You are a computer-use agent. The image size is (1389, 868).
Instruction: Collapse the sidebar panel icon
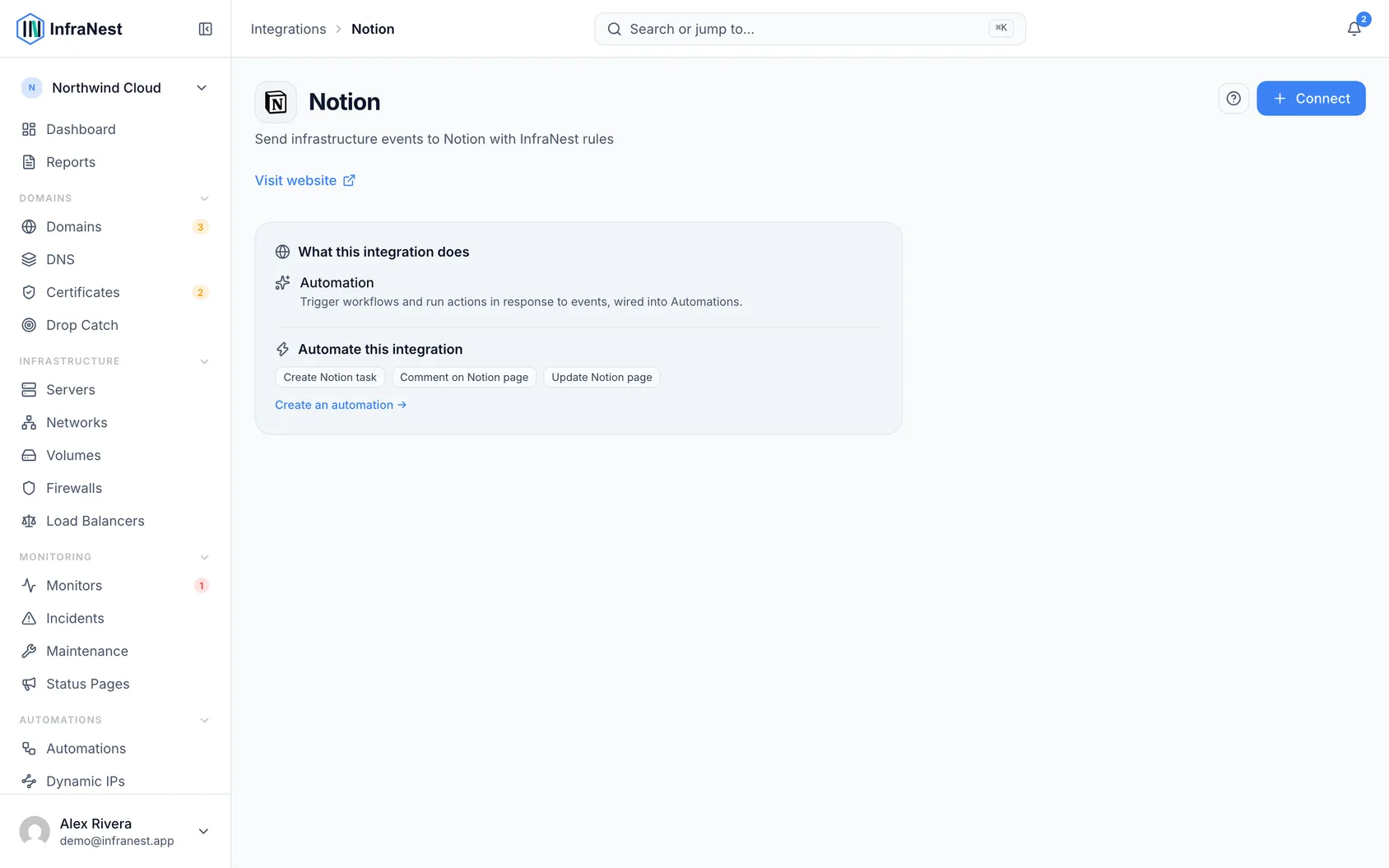coord(206,29)
